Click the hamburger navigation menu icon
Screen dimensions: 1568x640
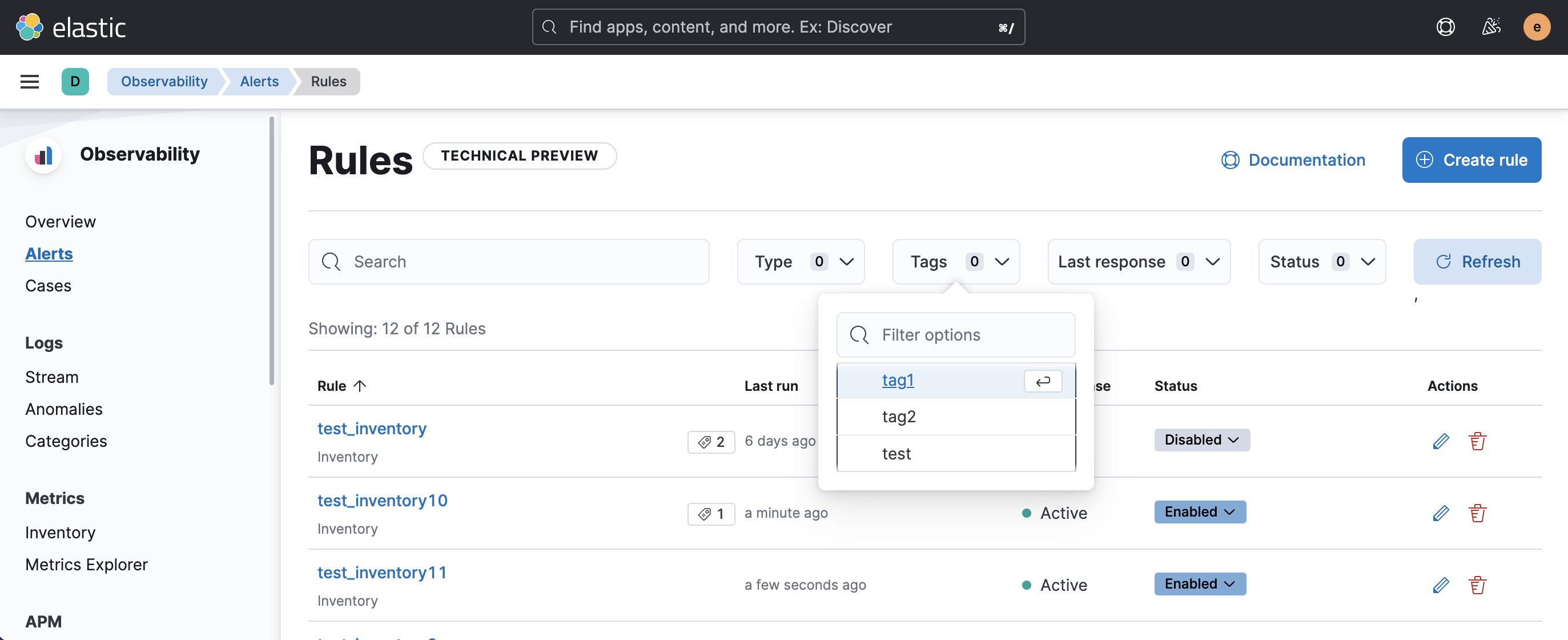(x=29, y=82)
